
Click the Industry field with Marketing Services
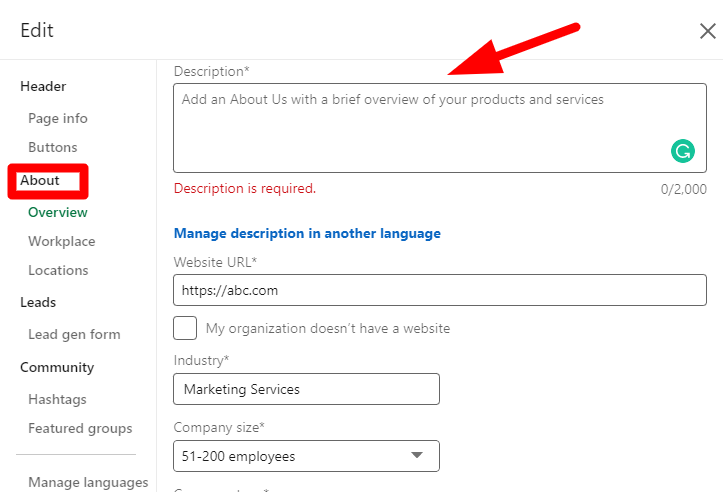306,389
